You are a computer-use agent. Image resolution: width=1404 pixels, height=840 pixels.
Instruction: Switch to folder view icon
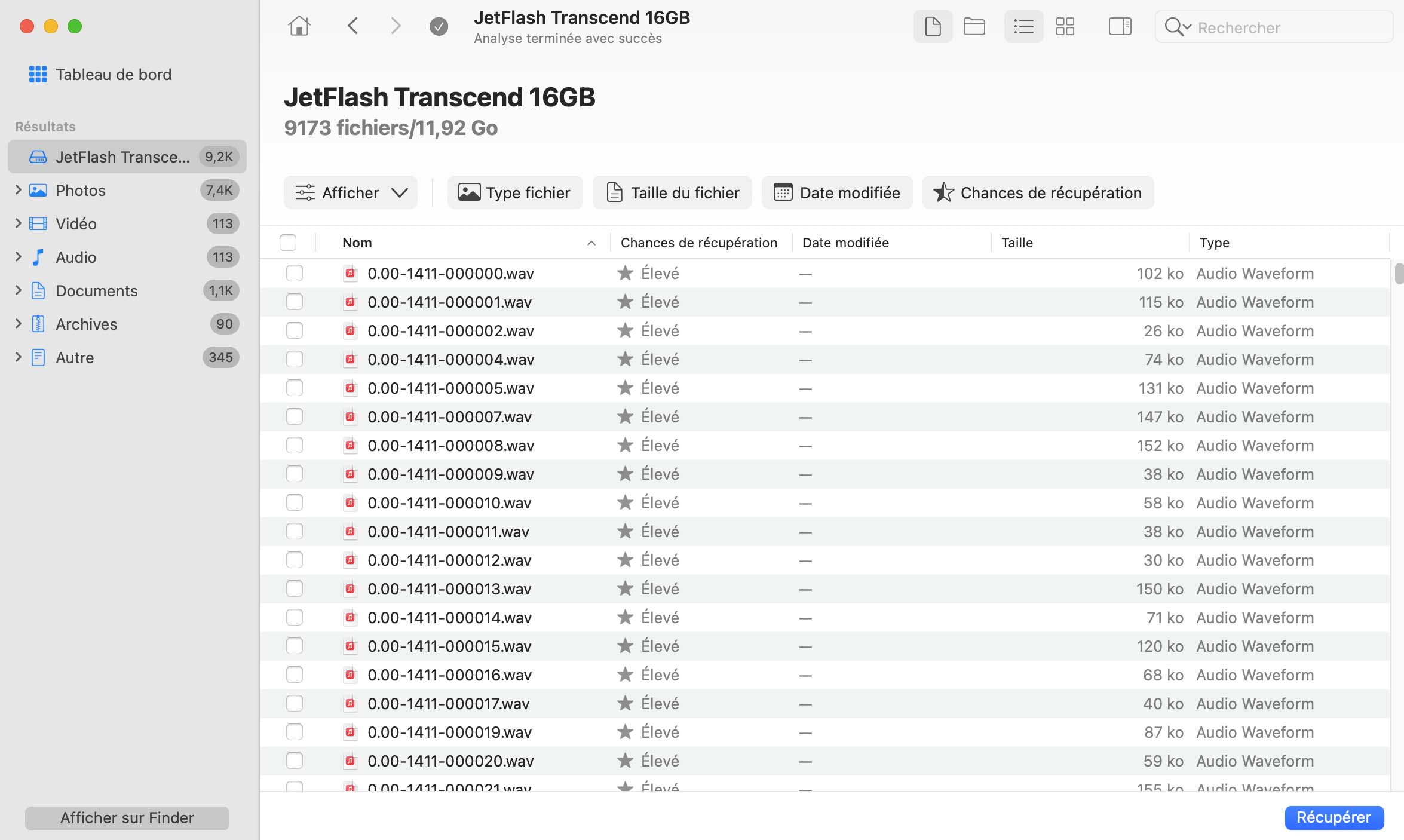[x=974, y=26]
